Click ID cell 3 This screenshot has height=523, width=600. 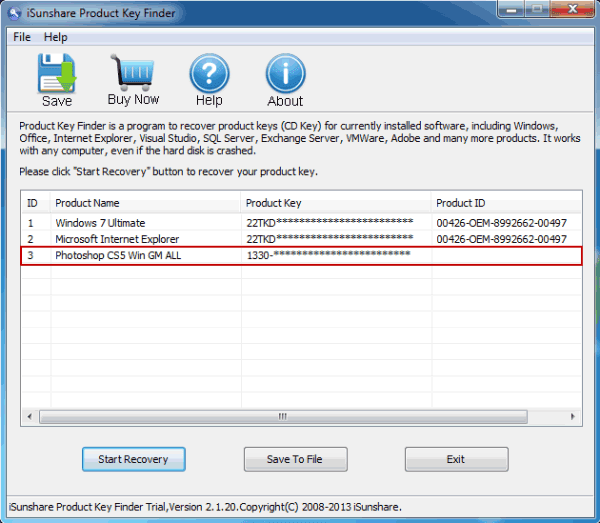coord(31,255)
